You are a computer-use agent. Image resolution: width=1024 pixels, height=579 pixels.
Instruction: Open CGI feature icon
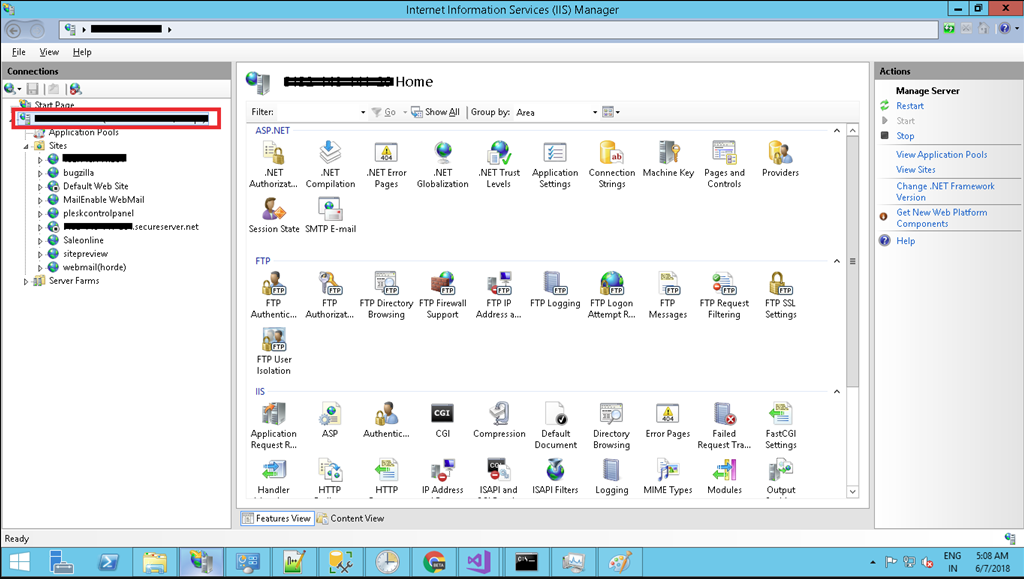[443, 413]
